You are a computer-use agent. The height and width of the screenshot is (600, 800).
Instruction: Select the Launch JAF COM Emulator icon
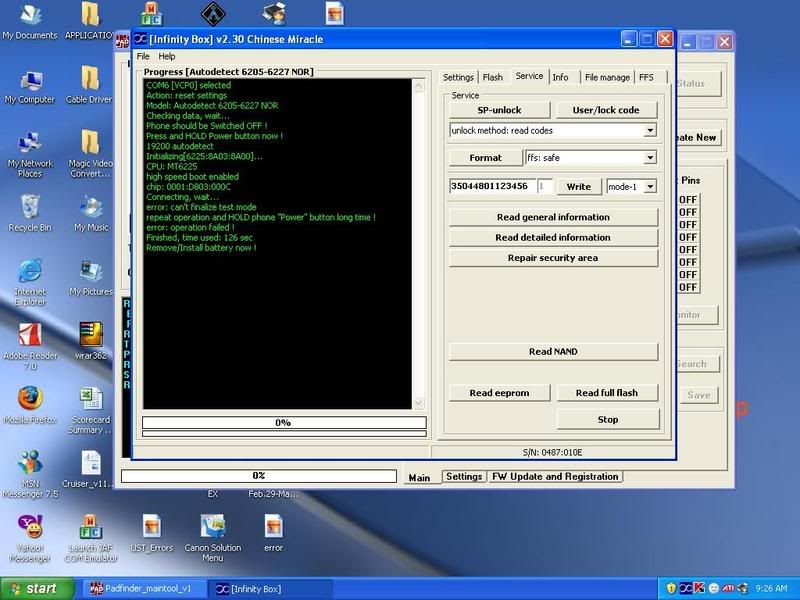[x=91, y=538]
